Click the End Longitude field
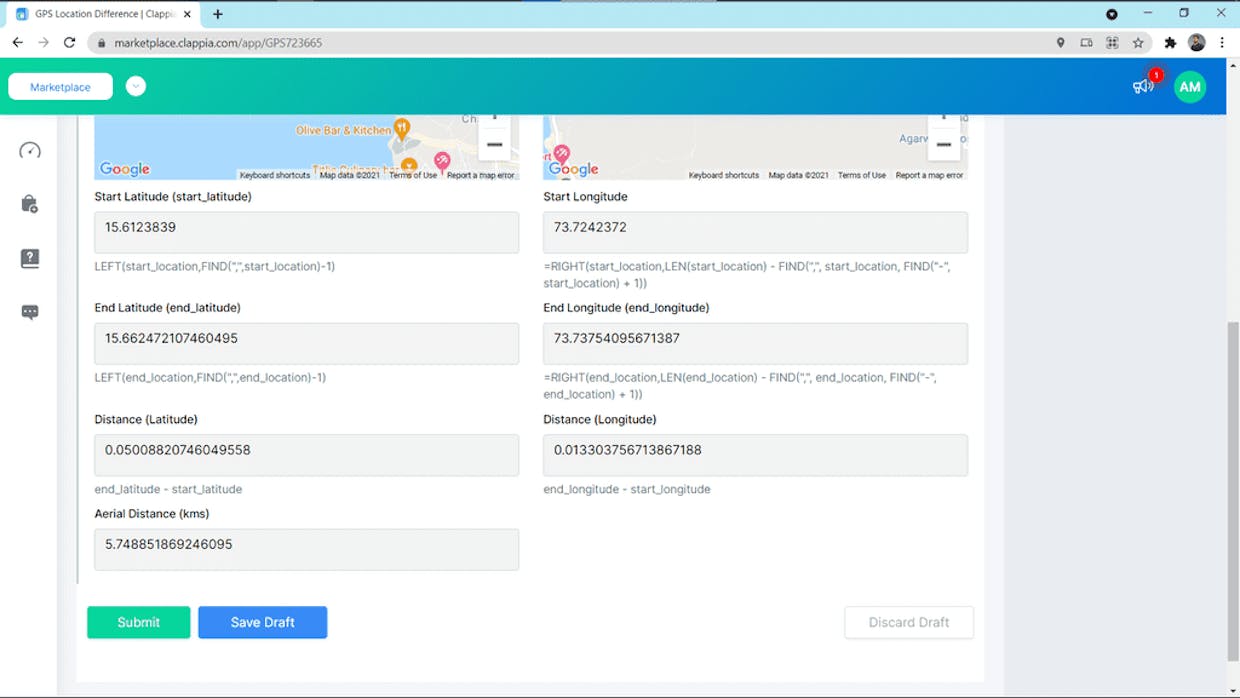The height and width of the screenshot is (698, 1240). [x=755, y=343]
